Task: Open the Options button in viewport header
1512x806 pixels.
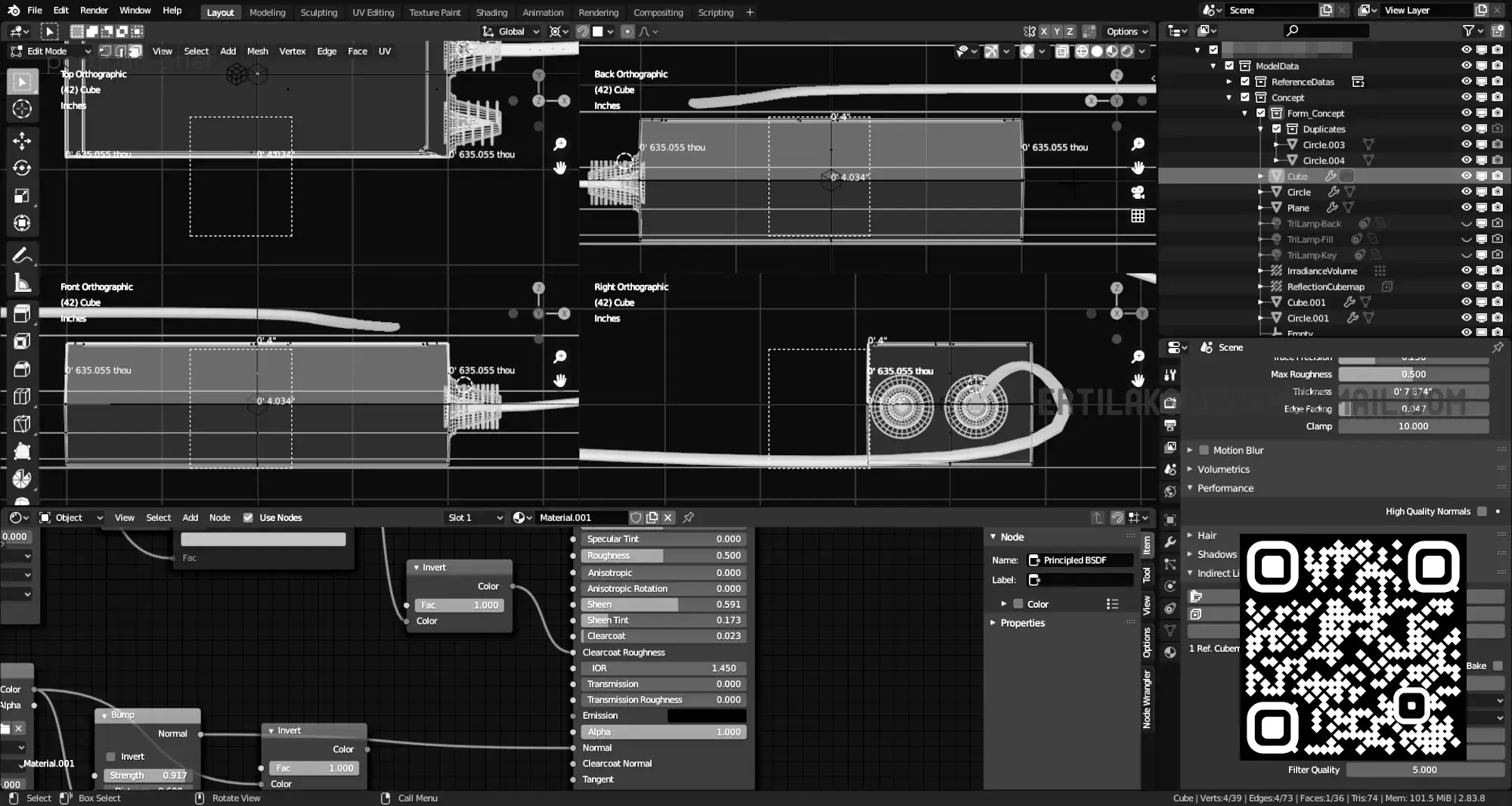Action: point(1127,31)
